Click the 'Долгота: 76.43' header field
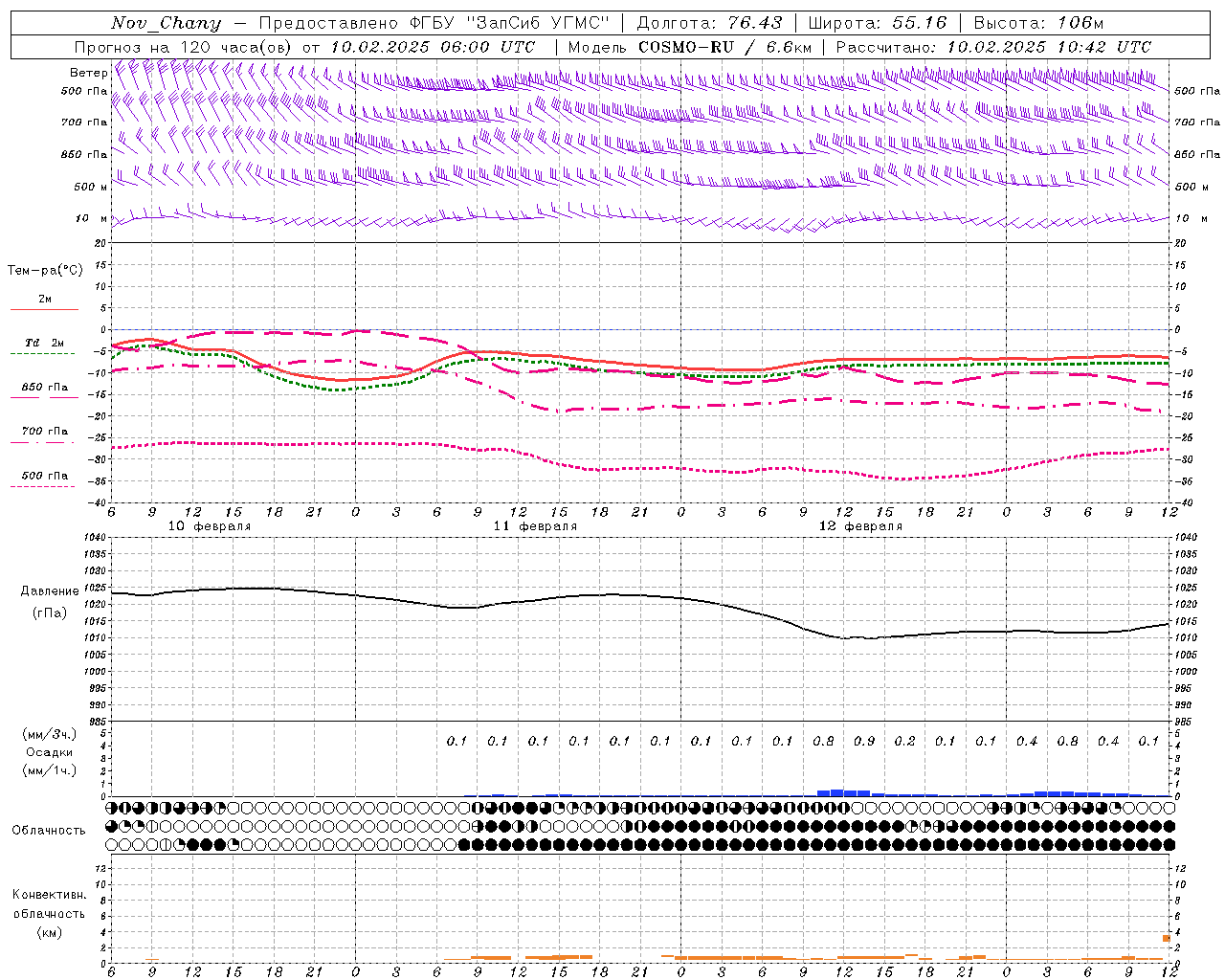Screen dimensions: 1225x980 pos(709,23)
